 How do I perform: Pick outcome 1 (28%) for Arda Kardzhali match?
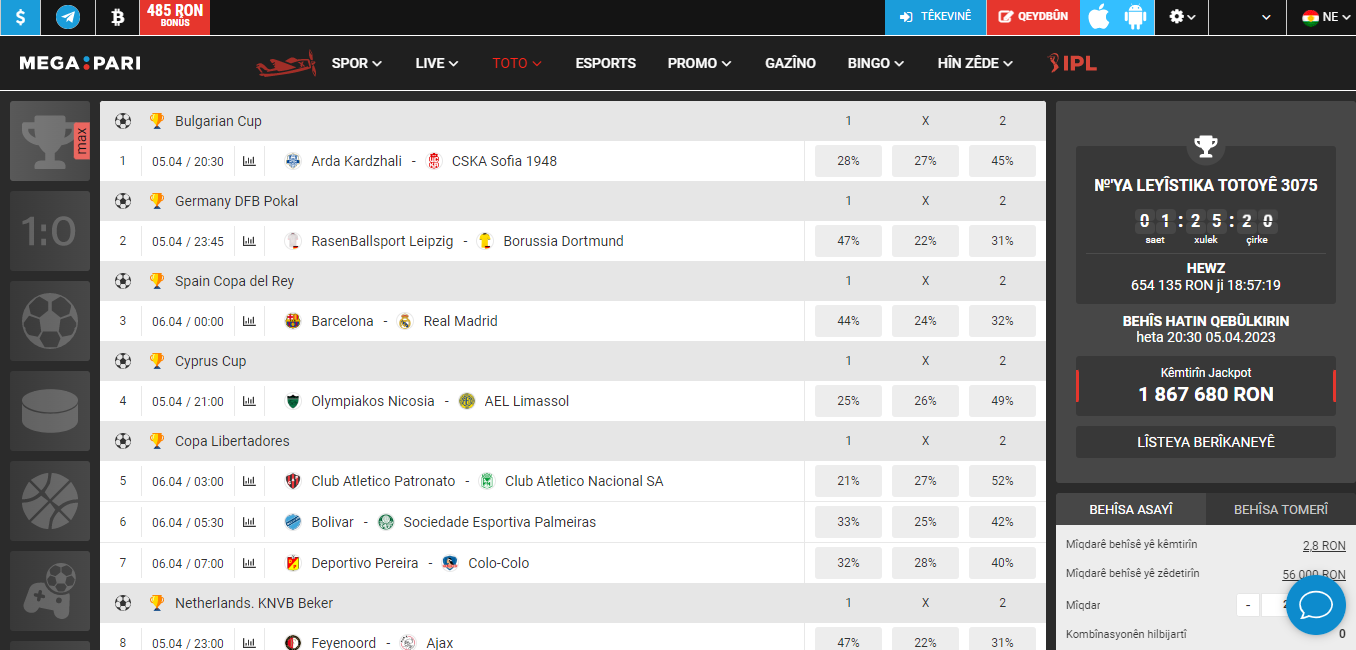click(848, 161)
